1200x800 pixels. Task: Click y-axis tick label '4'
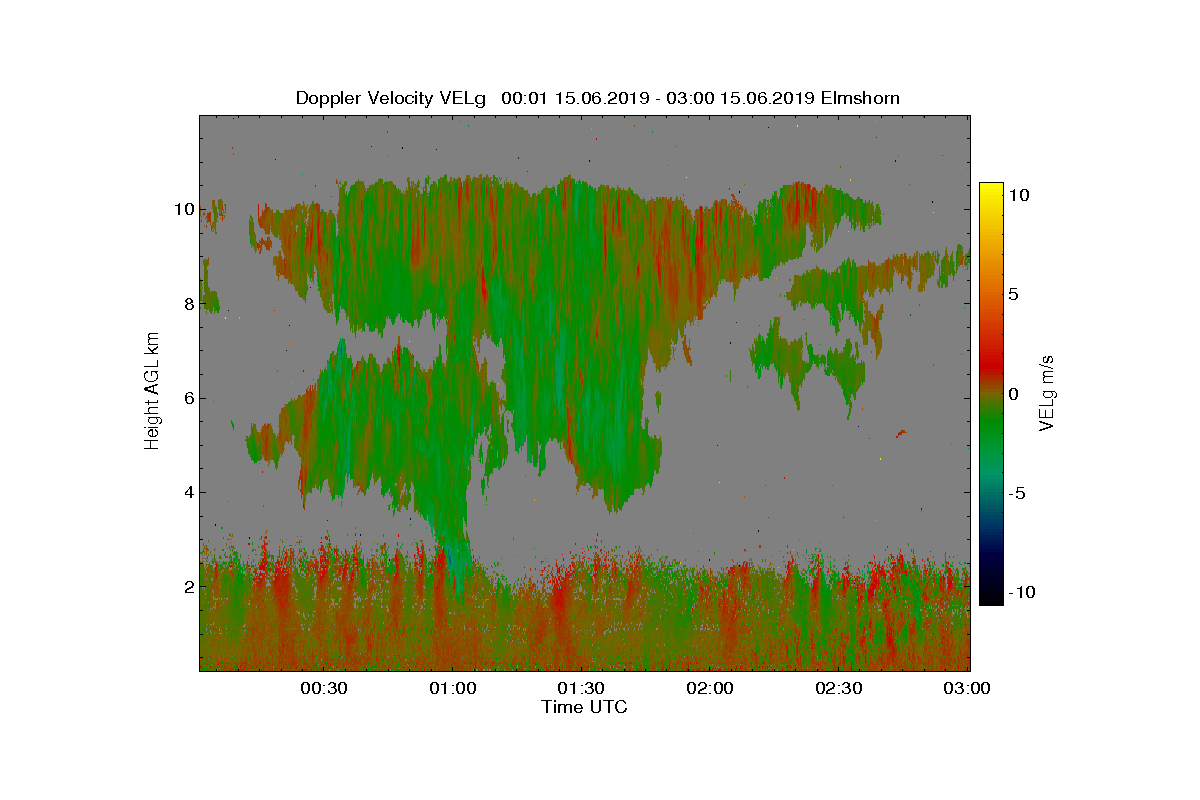coord(187,492)
